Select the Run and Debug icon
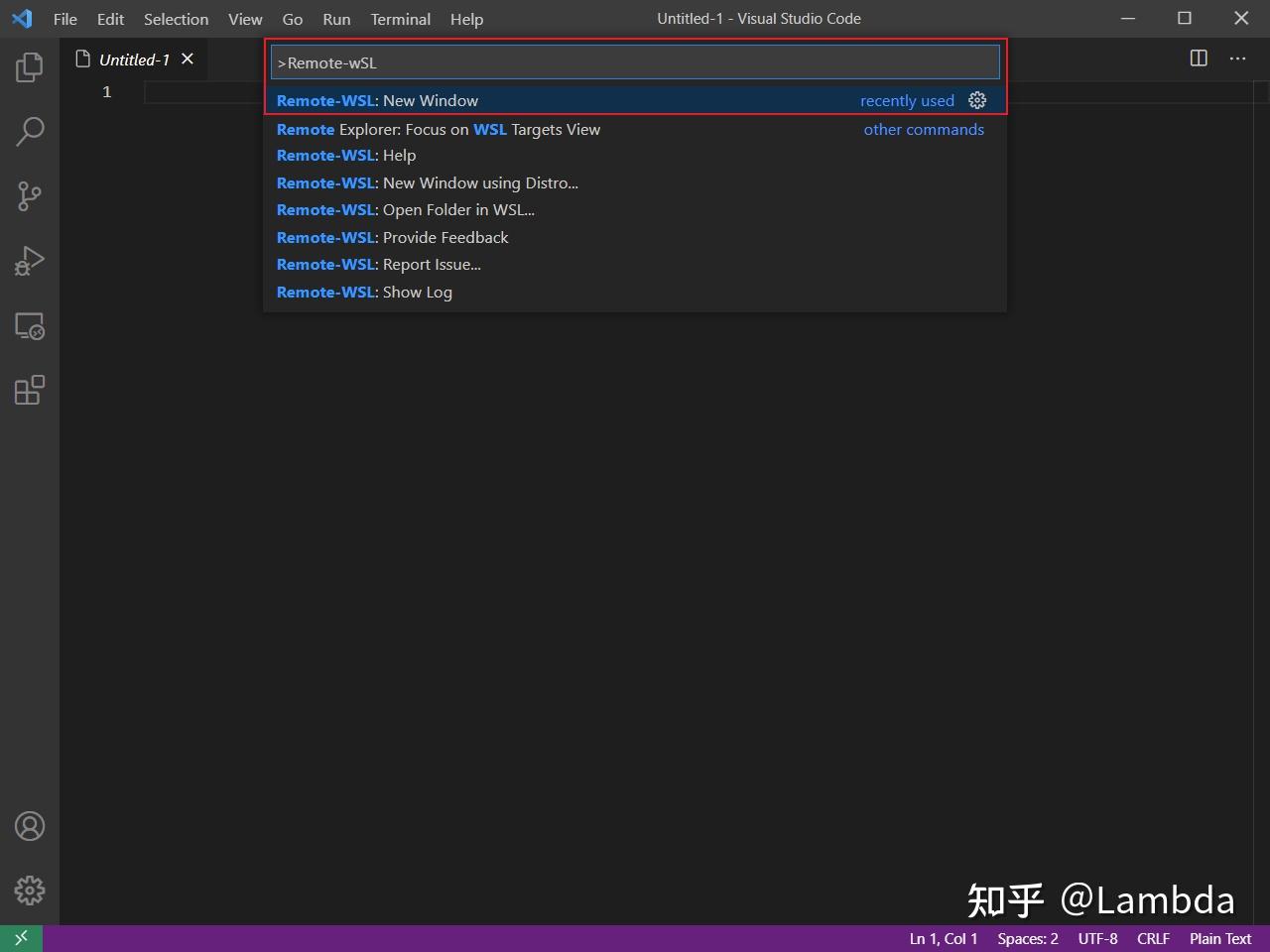 tap(30, 260)
